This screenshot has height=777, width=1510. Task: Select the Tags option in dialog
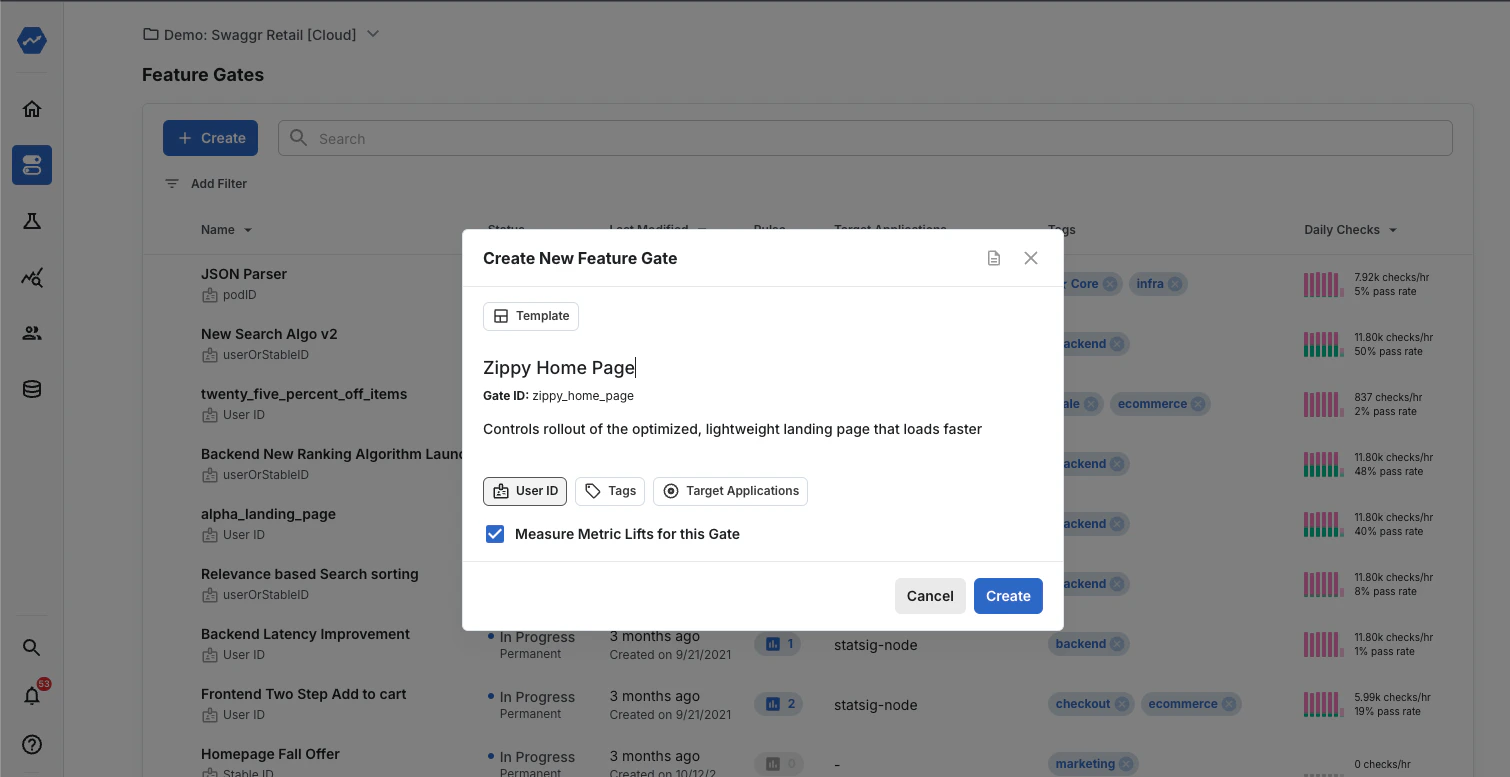(609, 491)
